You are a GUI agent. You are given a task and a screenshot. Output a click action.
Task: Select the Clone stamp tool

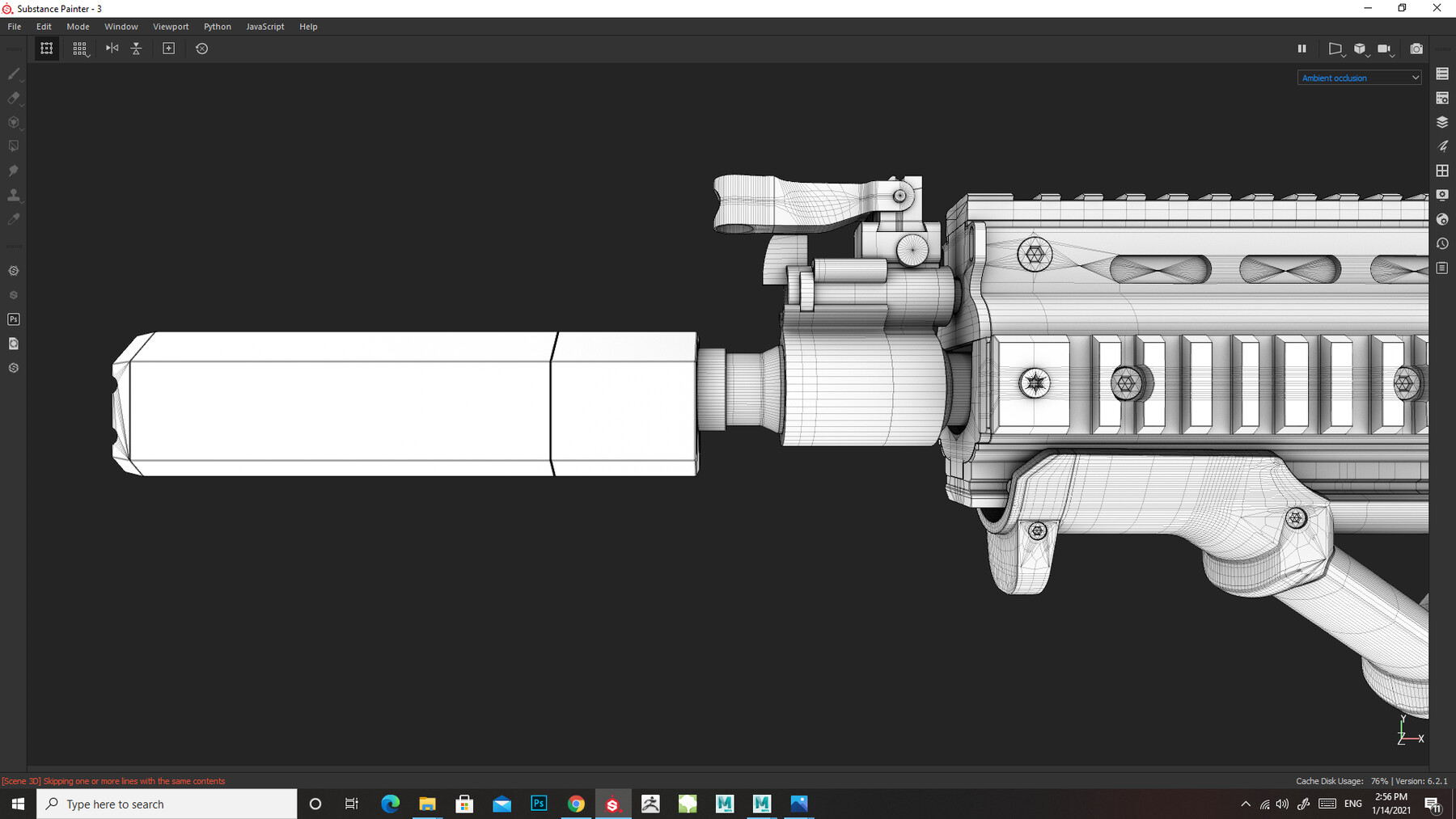tap(13, 195)
